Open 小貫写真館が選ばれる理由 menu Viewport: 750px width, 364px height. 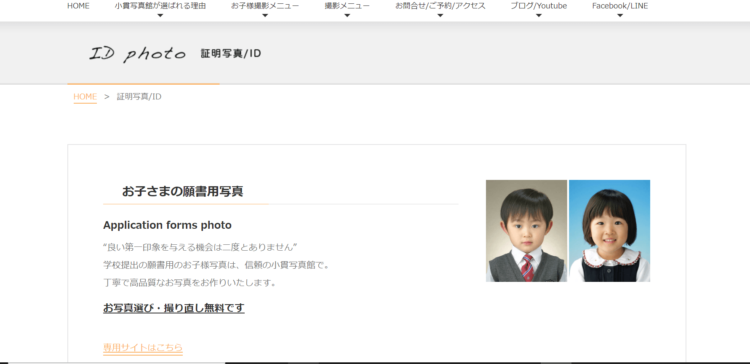pos(160,6)
